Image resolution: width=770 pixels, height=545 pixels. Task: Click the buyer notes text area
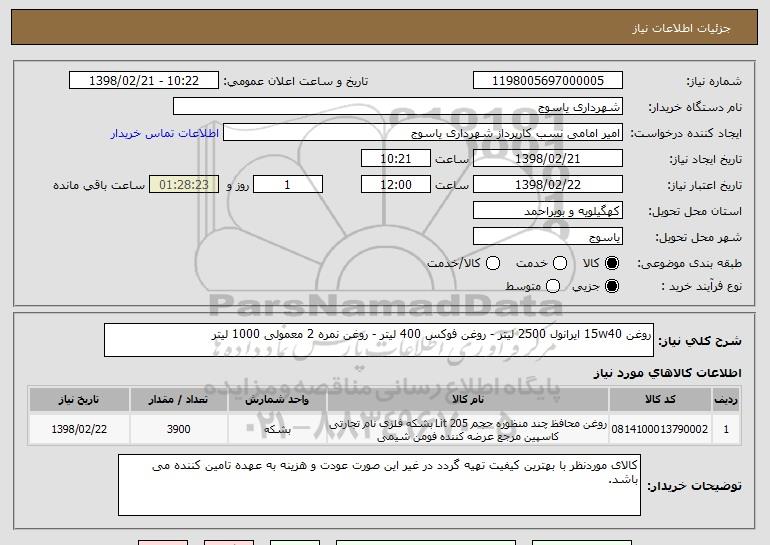pyautogui.click(x=379, y=485)
